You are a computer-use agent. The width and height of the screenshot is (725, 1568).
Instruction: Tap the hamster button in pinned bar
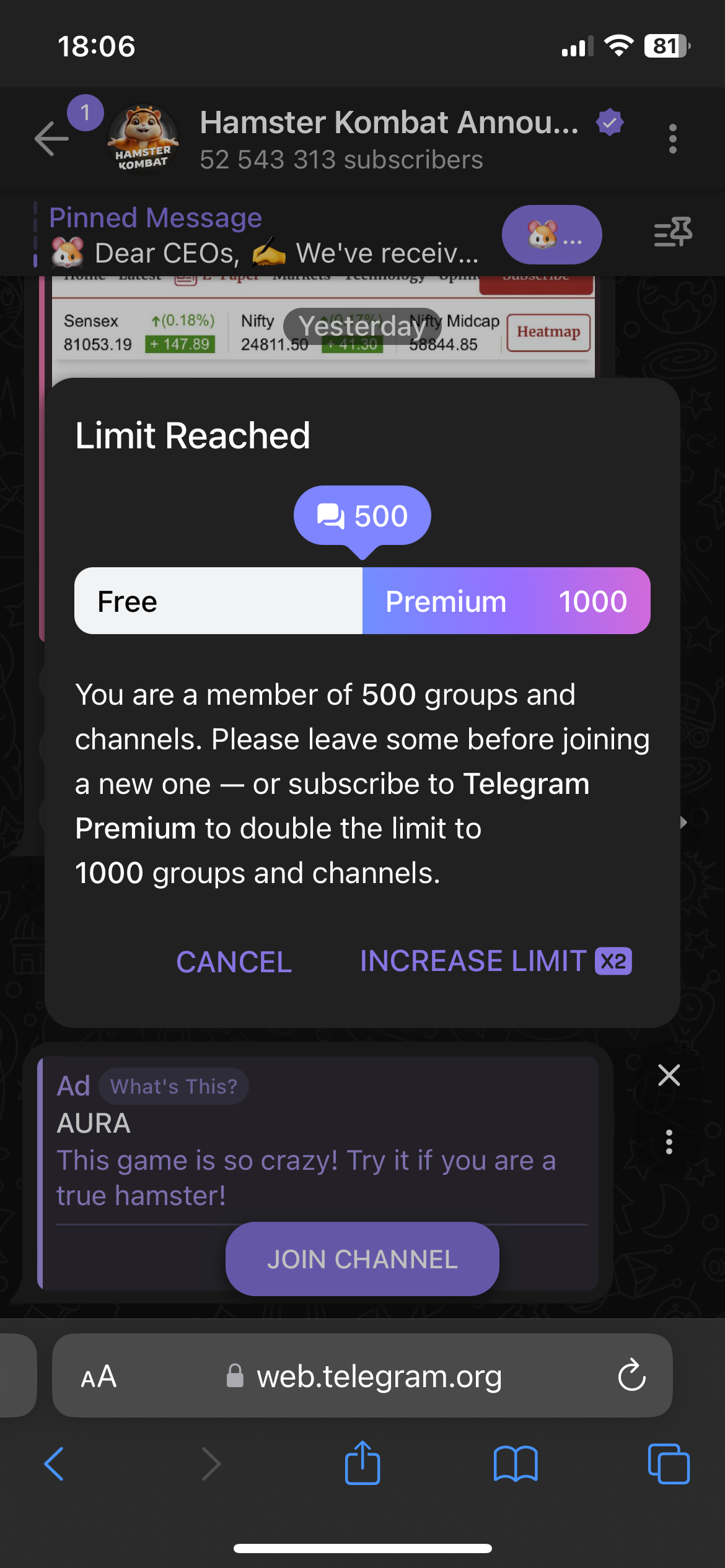(x=551, y=235)
